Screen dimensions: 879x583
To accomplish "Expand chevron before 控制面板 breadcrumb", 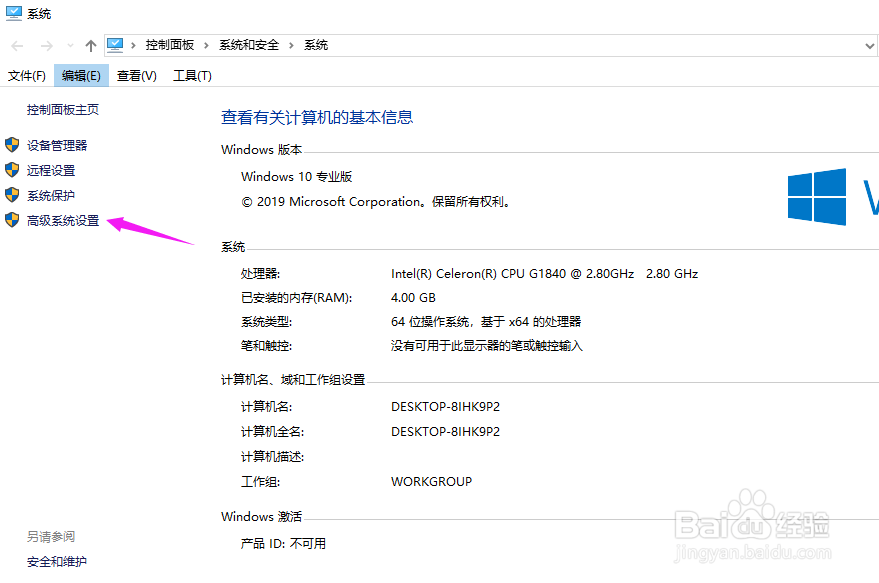I will pyautogui.click(x=133, y=45).
